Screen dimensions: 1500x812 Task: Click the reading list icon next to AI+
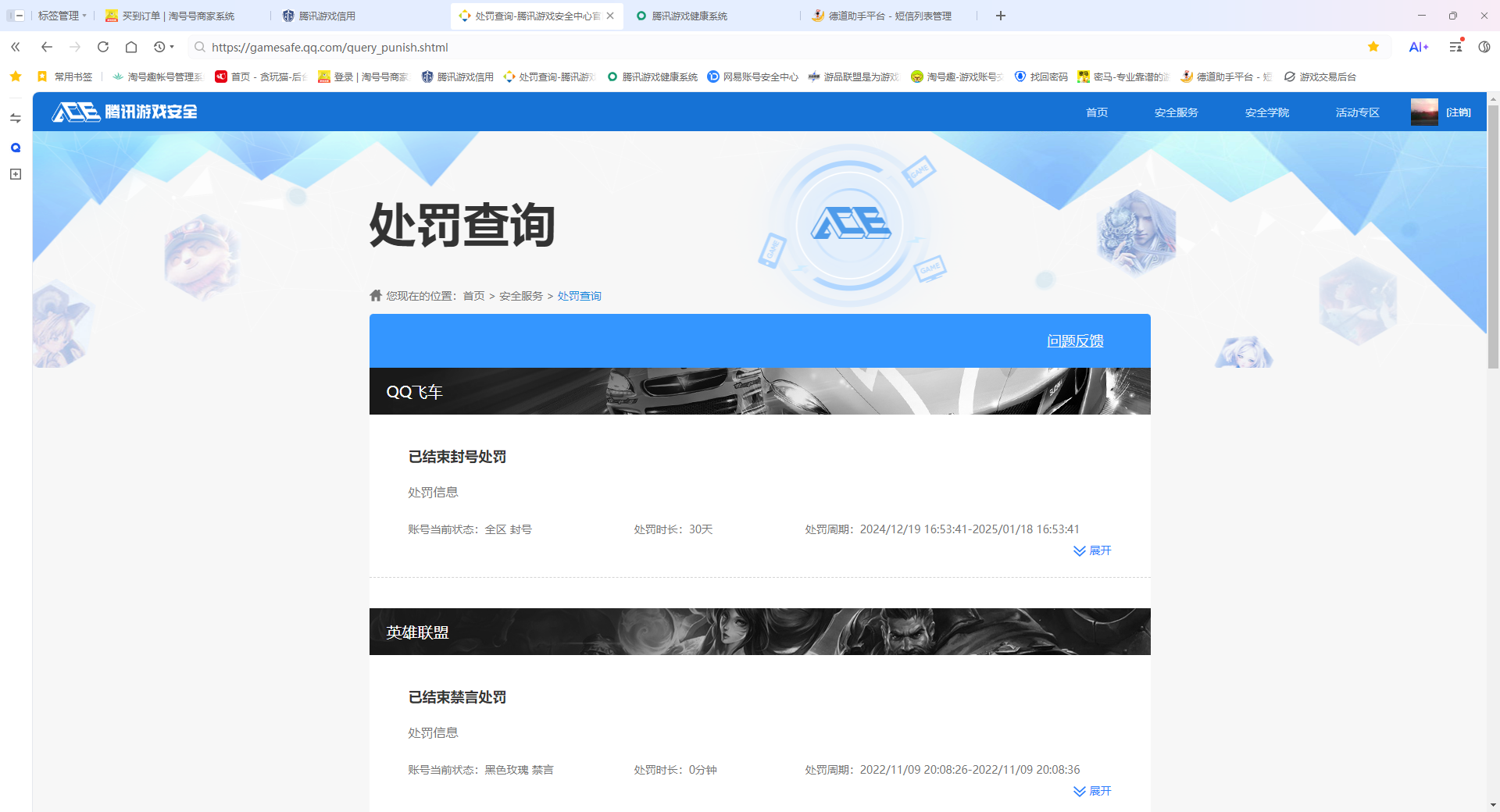pyautogui.click(x=1454, y=47)
